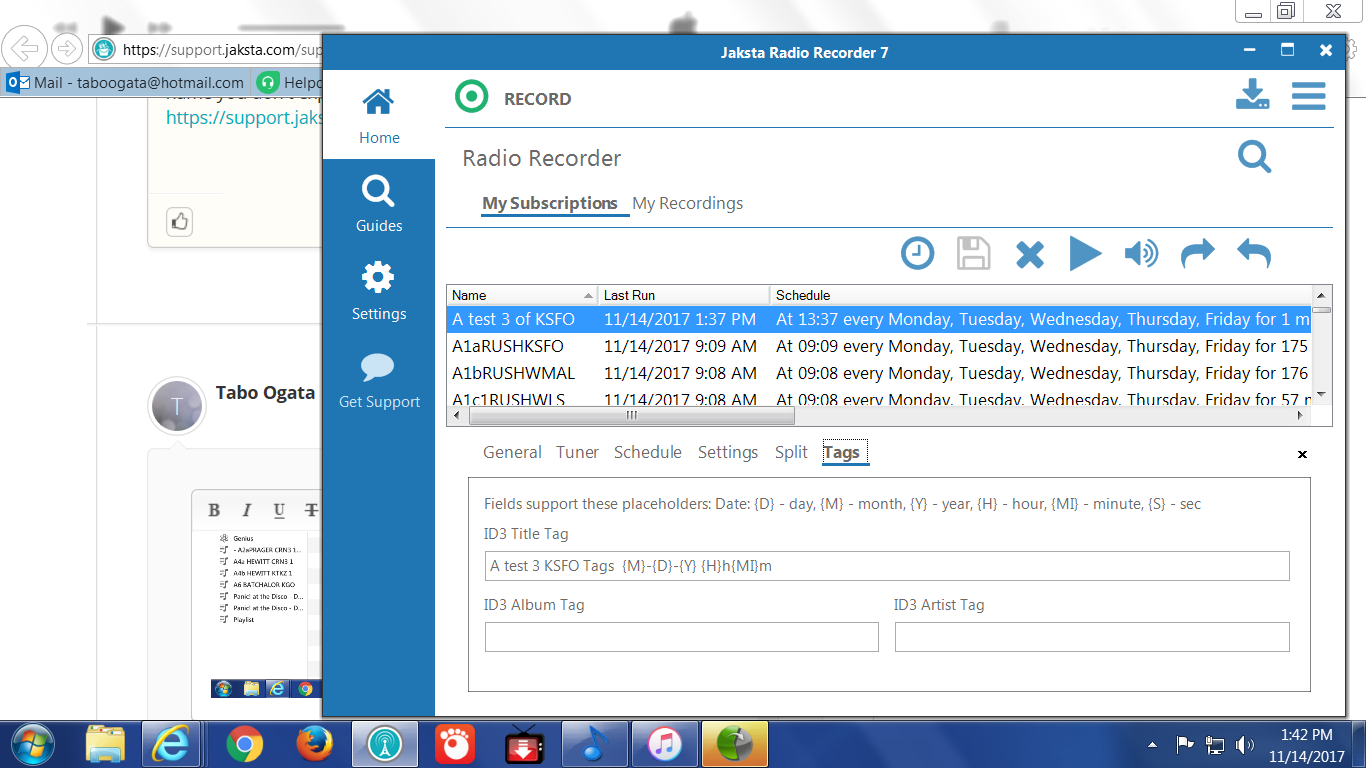The height and width of the screenshot is (768, 1366).
Task: Click the list's scroll up arrow
Action: point(1321,295)
